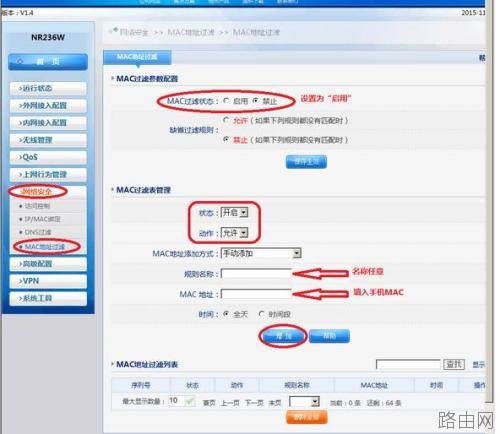This screenshot has height=434, width=500.
Task: Select IP/MAC绑定 submenu item
Action: pos(42,219)
